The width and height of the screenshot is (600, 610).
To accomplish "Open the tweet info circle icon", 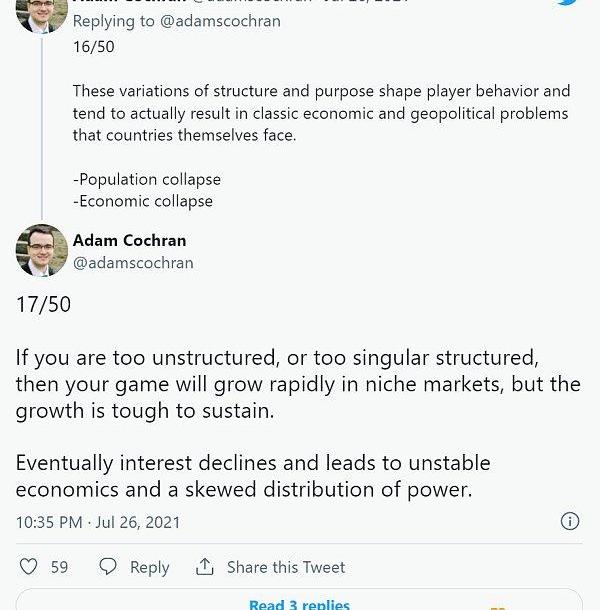I will 570,521.
